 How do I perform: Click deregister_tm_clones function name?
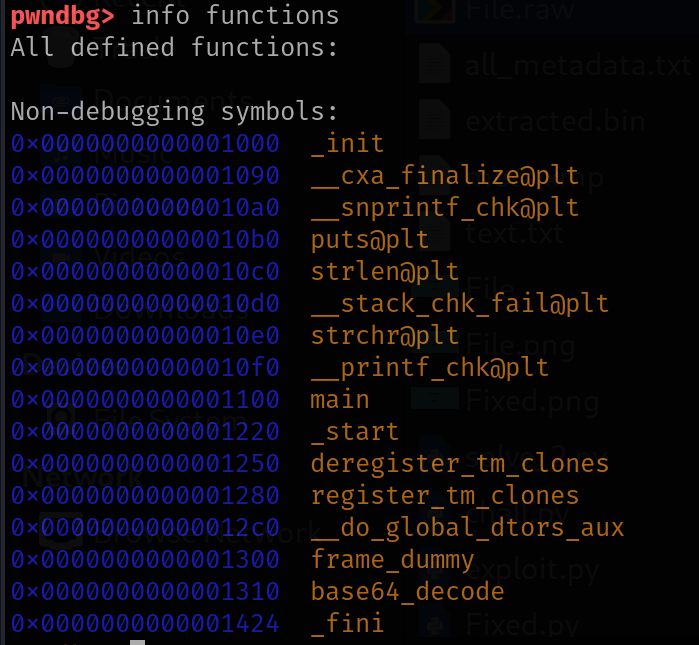[x=460, y=464]
